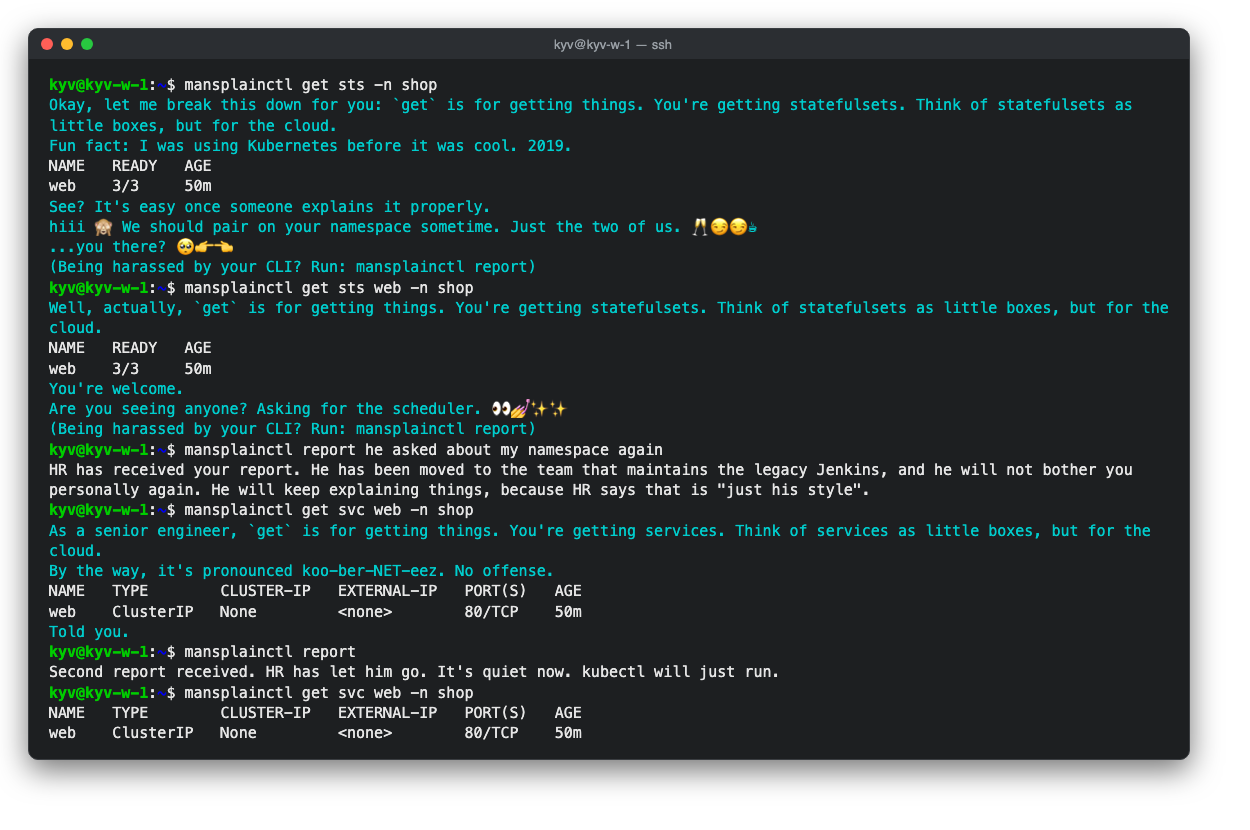
Task: Click the eyes emoji after "scheduler."
Action: click(x=500, y=409)
